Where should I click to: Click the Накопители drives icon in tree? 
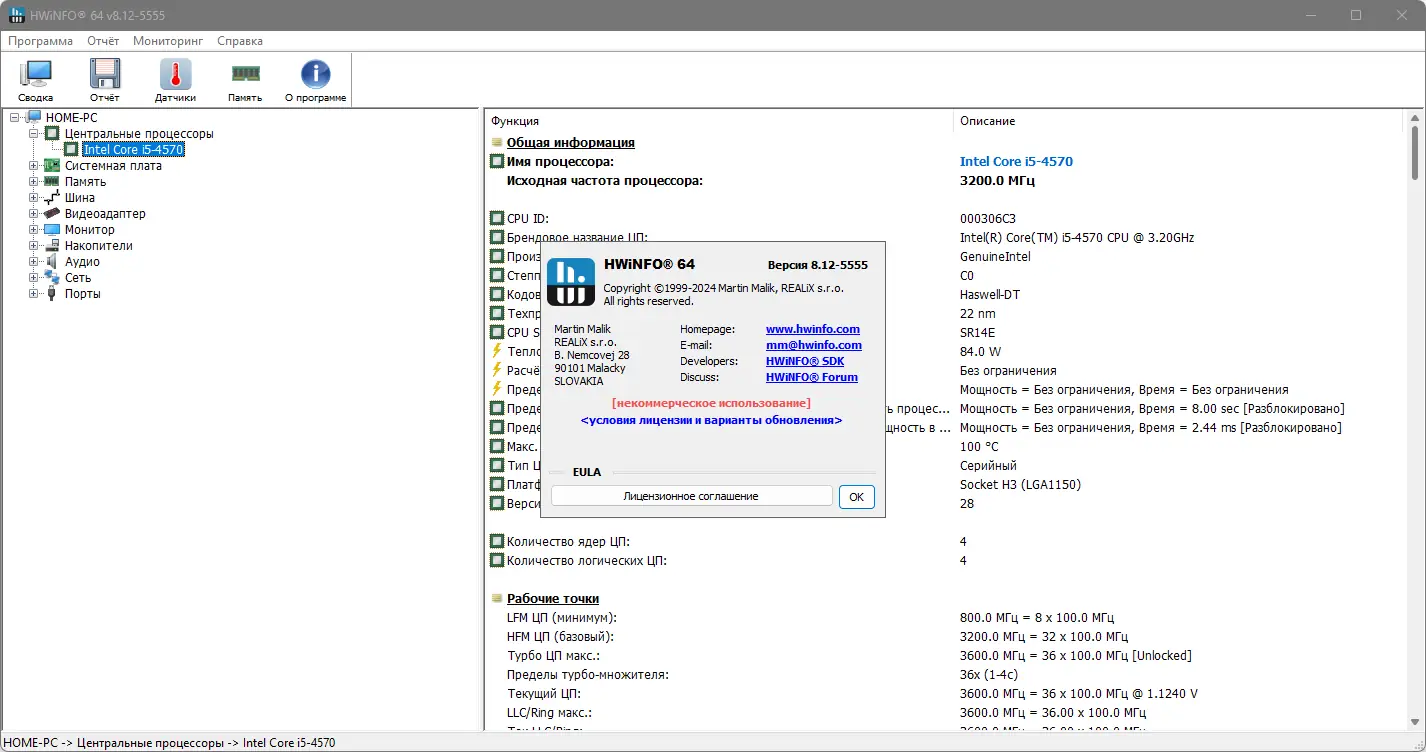point(52,246)
